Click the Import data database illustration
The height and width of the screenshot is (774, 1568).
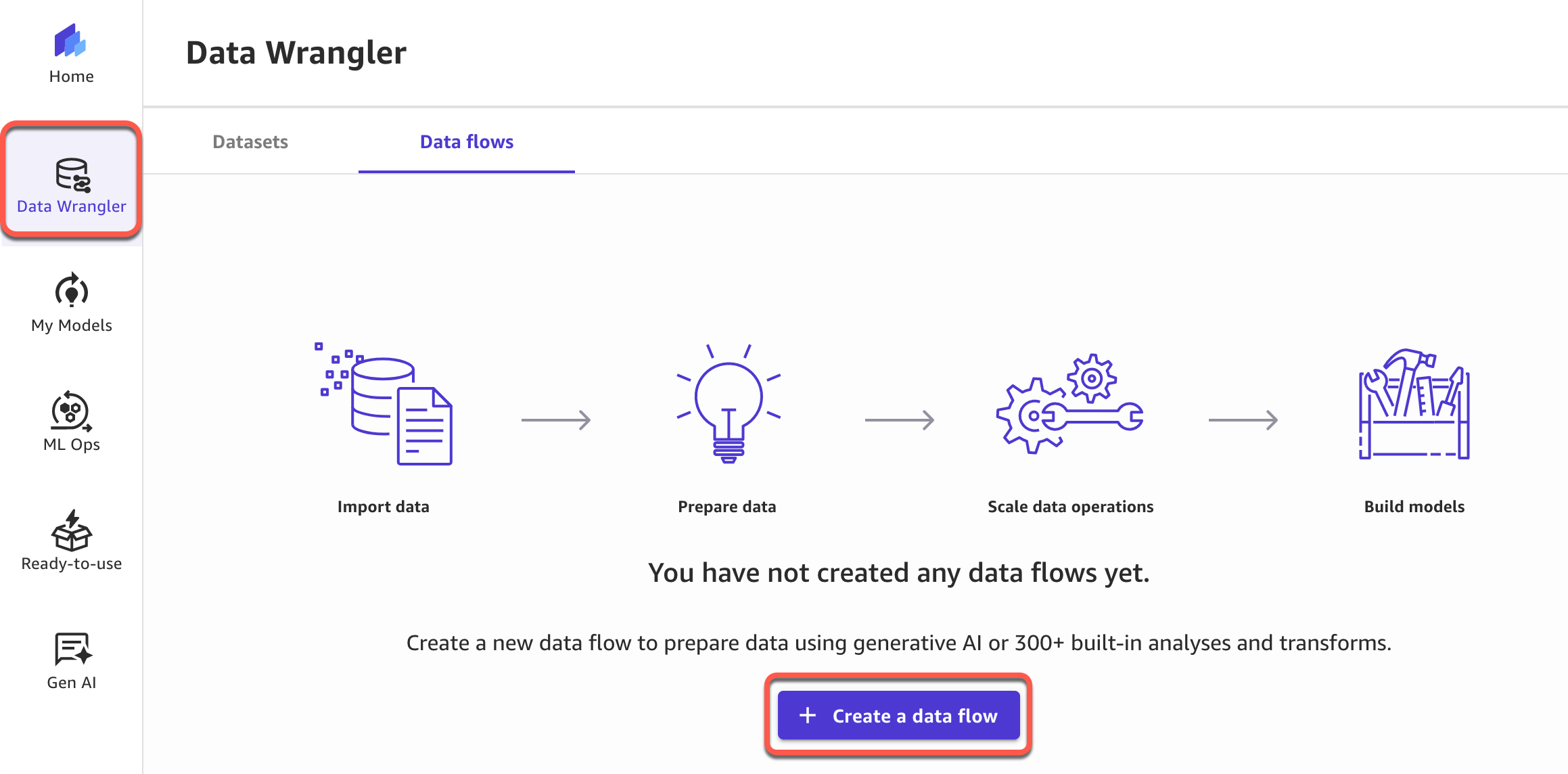(384, 405)
